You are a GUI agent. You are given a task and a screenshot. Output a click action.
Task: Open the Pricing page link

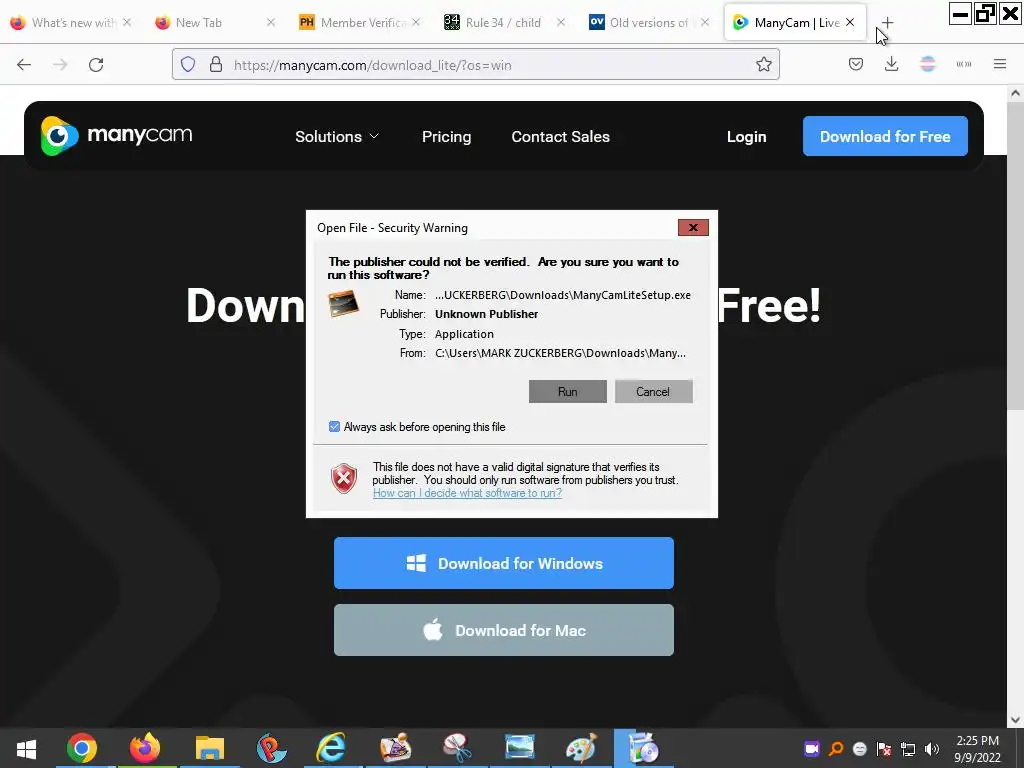[447, 136]
